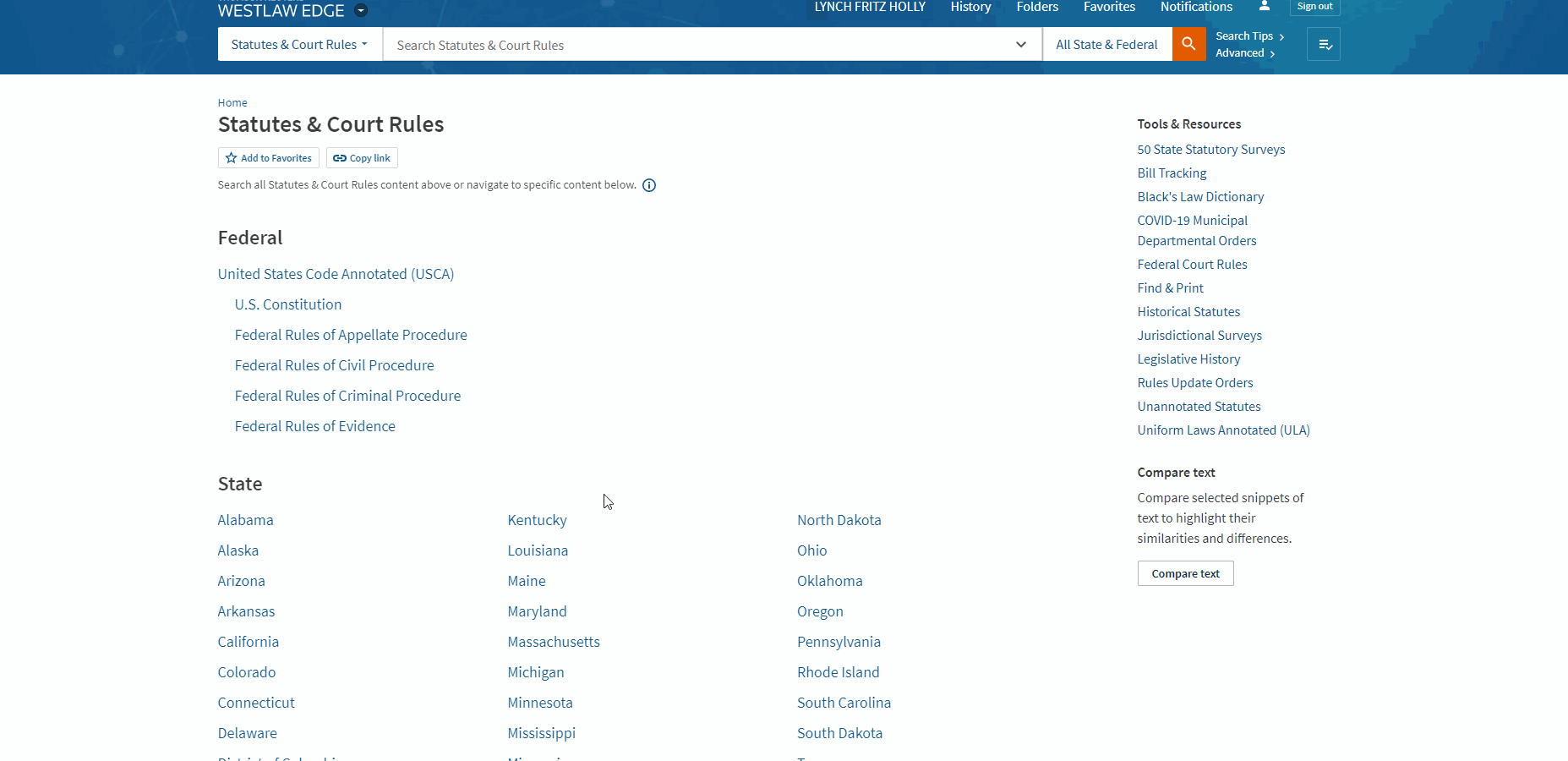Open the checklist icon in header

[1324, 45]
